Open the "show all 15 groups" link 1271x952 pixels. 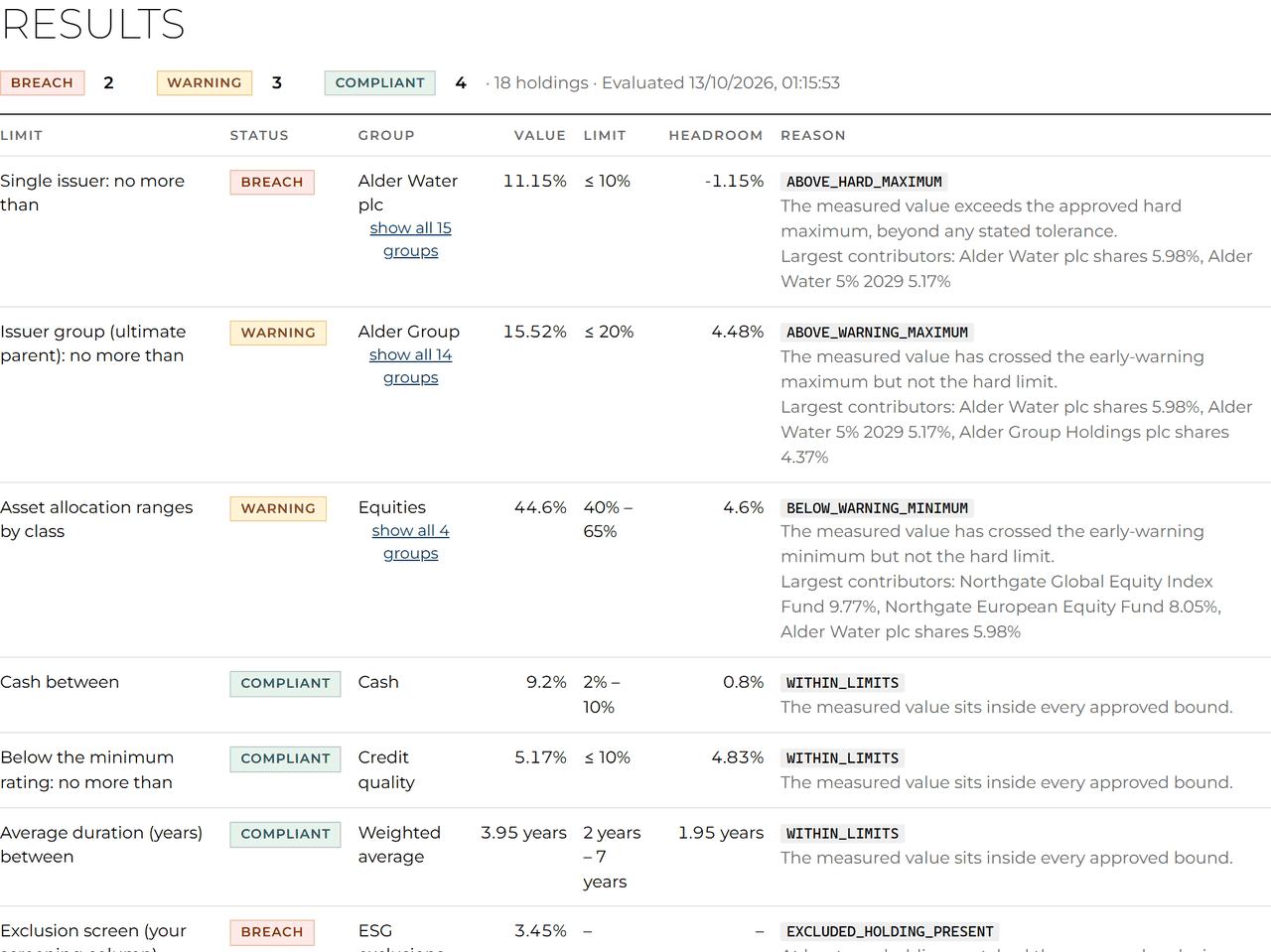[410, 239]
